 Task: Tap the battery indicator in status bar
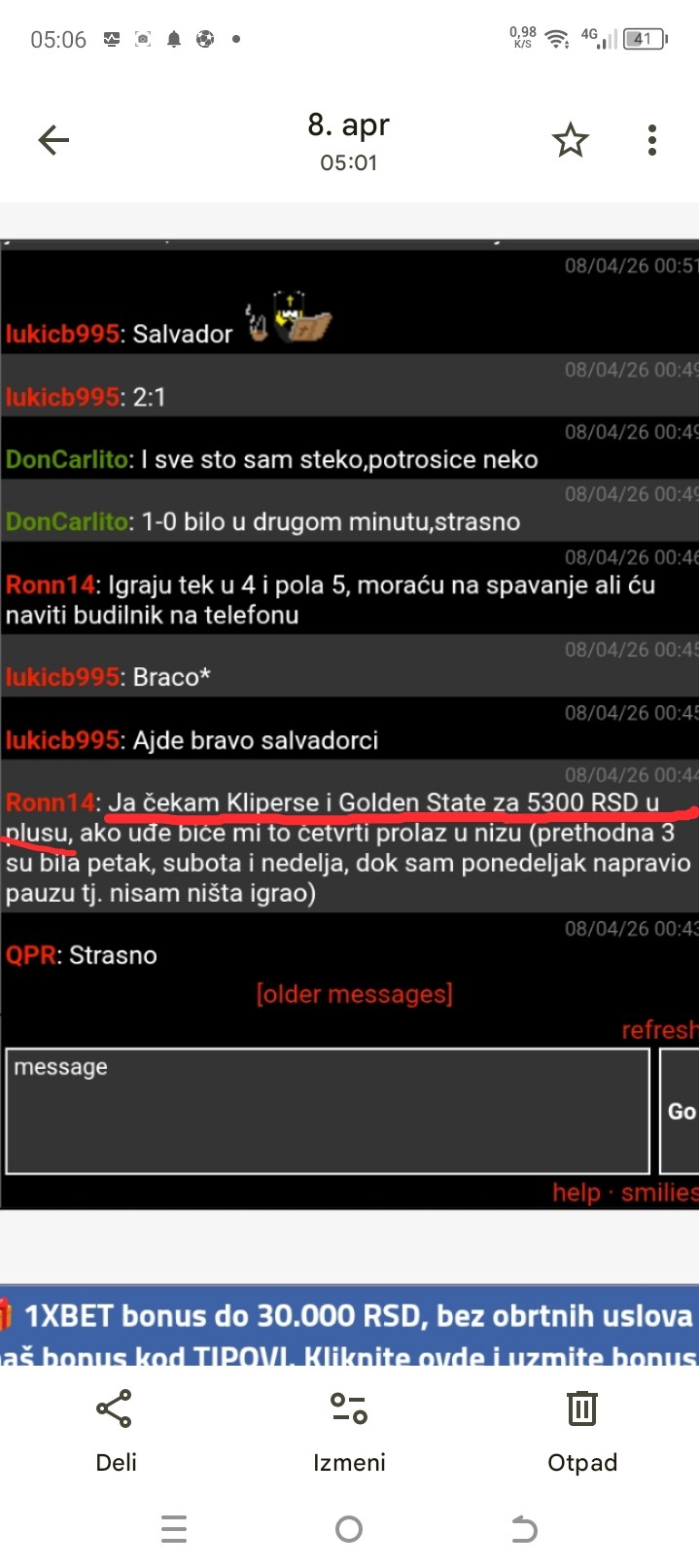(646, 39)
